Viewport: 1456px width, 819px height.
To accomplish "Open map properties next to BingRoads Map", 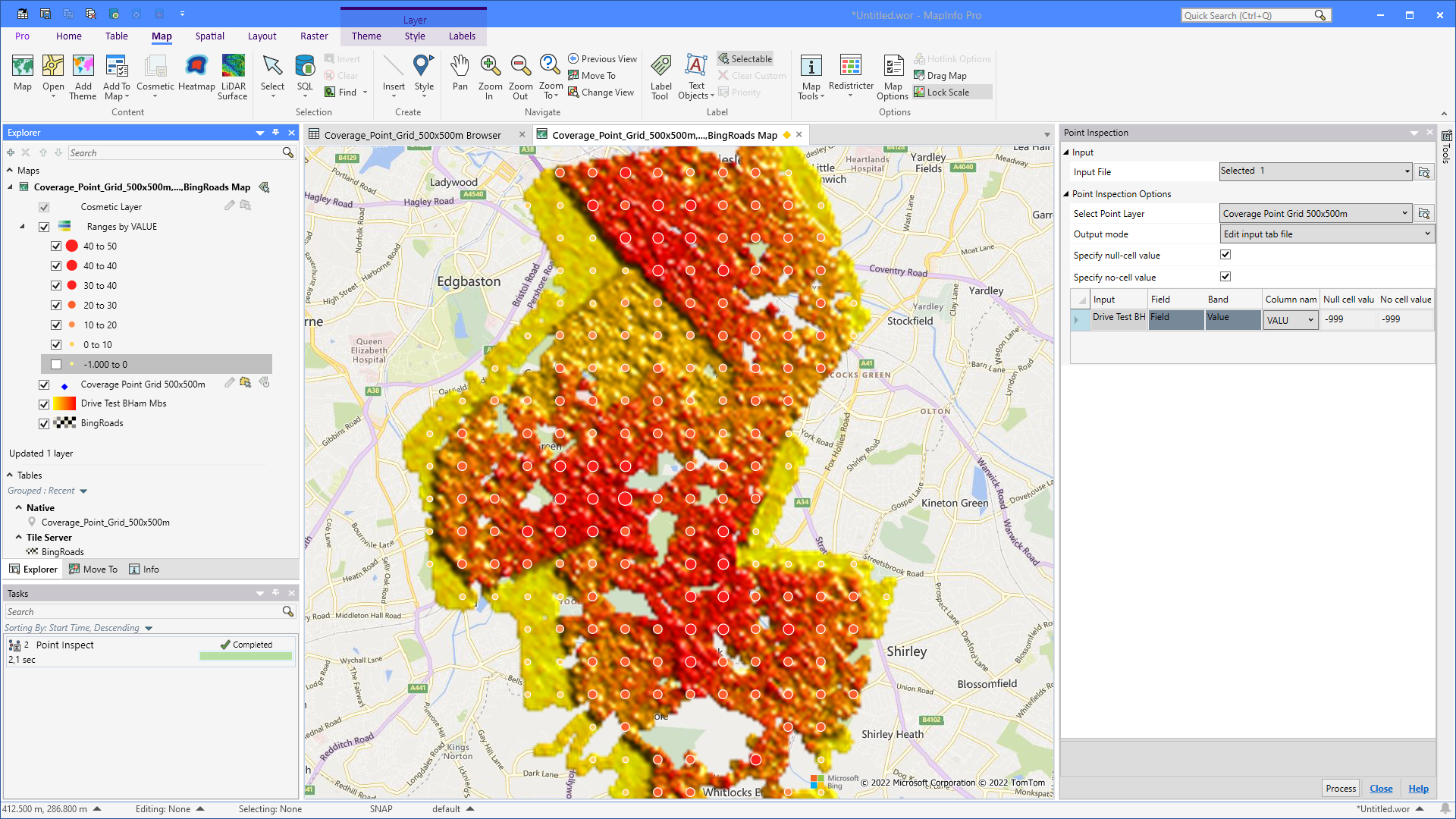I will (264, 187).
